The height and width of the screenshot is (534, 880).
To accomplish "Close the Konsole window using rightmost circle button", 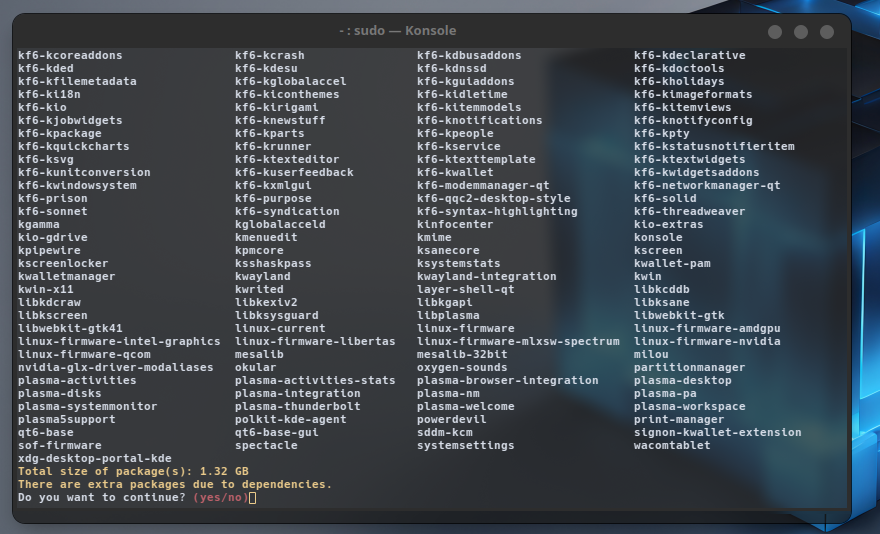I will [826, 32].
